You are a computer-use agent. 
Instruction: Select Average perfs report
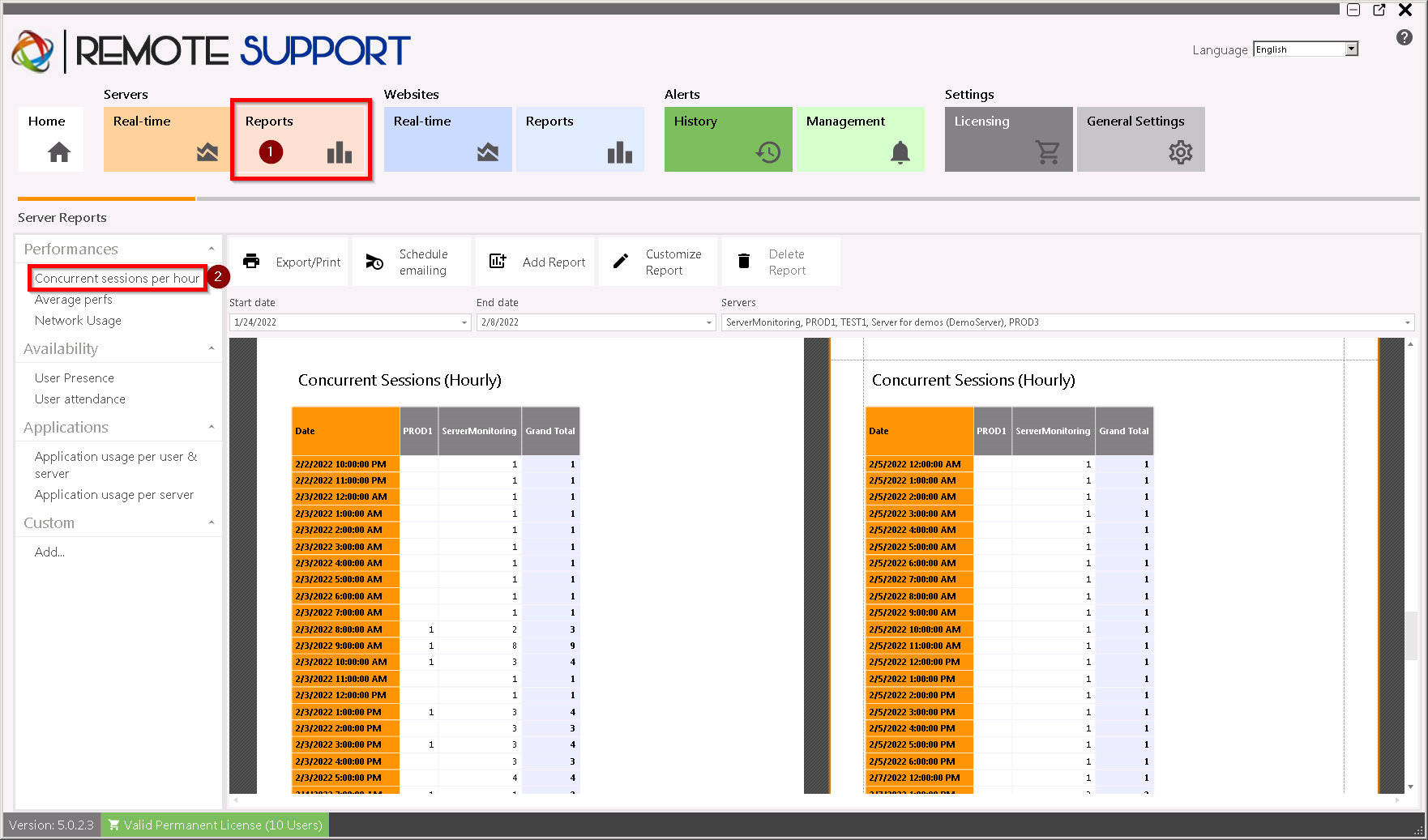click(74, 300)
